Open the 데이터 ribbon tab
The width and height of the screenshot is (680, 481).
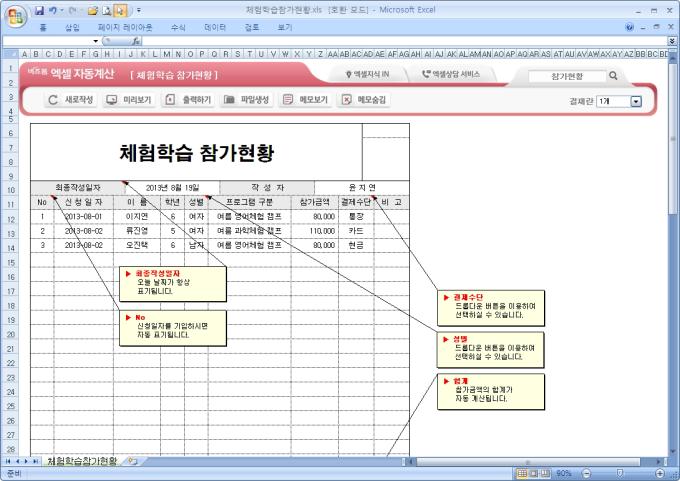pyautogui.click(x=215, y=27)
